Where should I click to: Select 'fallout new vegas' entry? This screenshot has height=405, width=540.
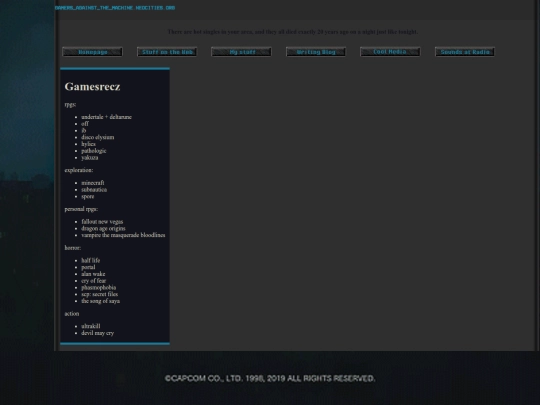102,222
